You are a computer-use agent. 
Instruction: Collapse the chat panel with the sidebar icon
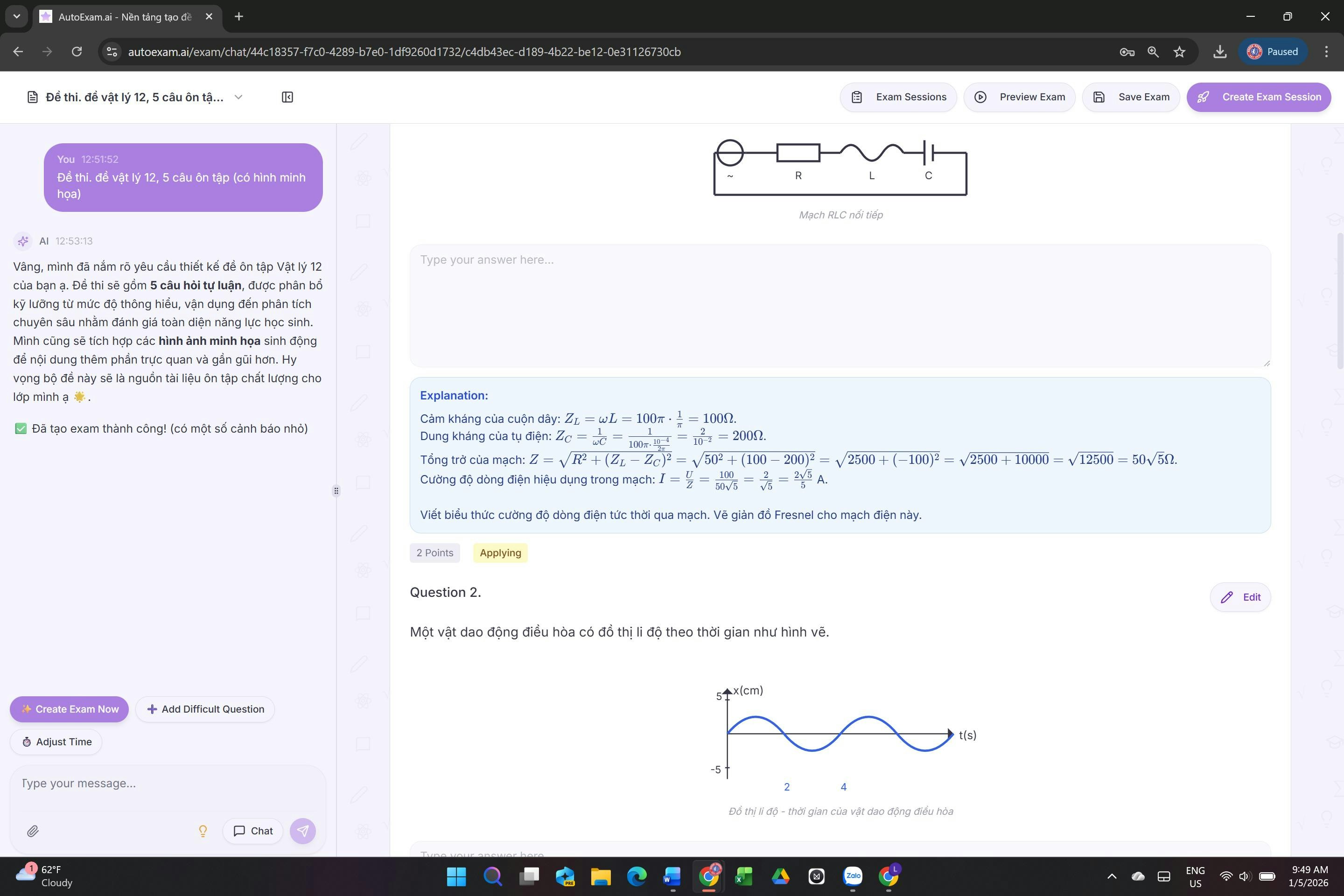pyautogui.click(x=287, y=97)
